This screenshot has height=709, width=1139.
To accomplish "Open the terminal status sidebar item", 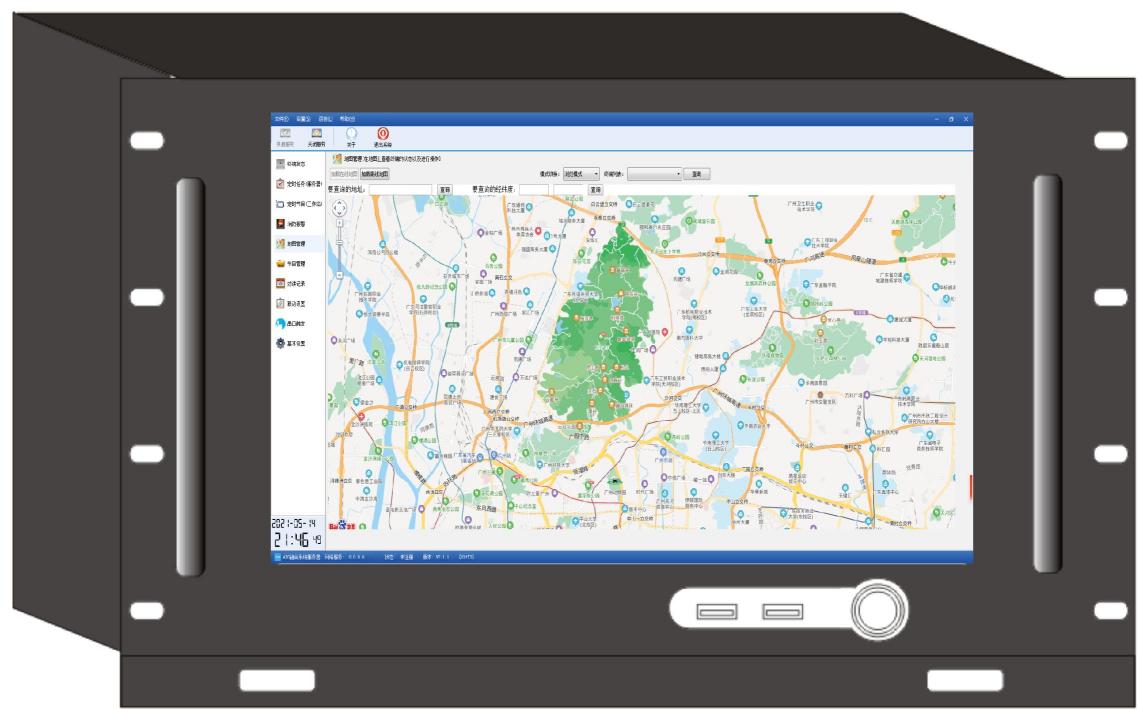I will pyautogui.click(x=281, y=164).
